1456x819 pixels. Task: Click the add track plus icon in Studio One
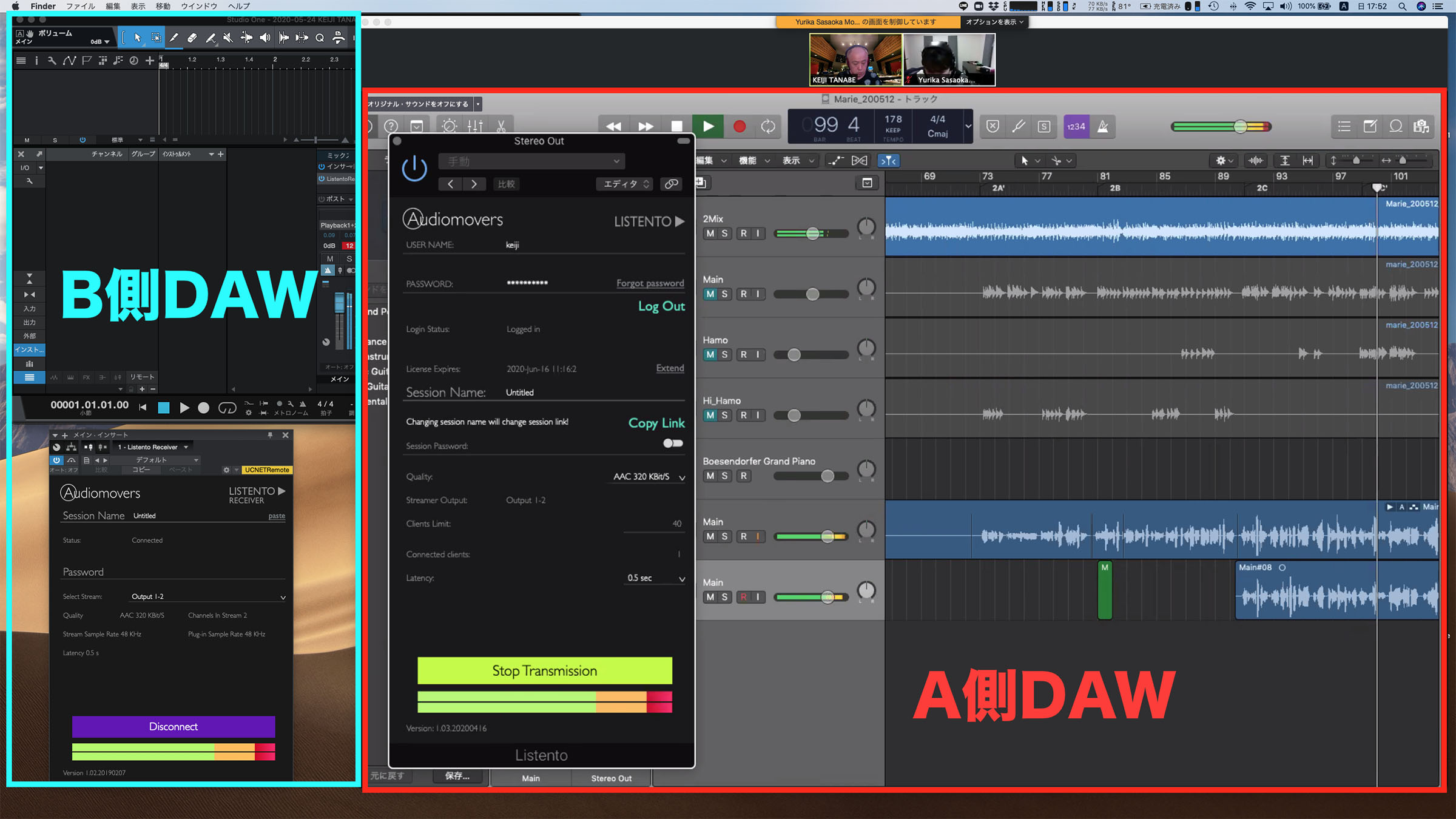coord(149,61)
